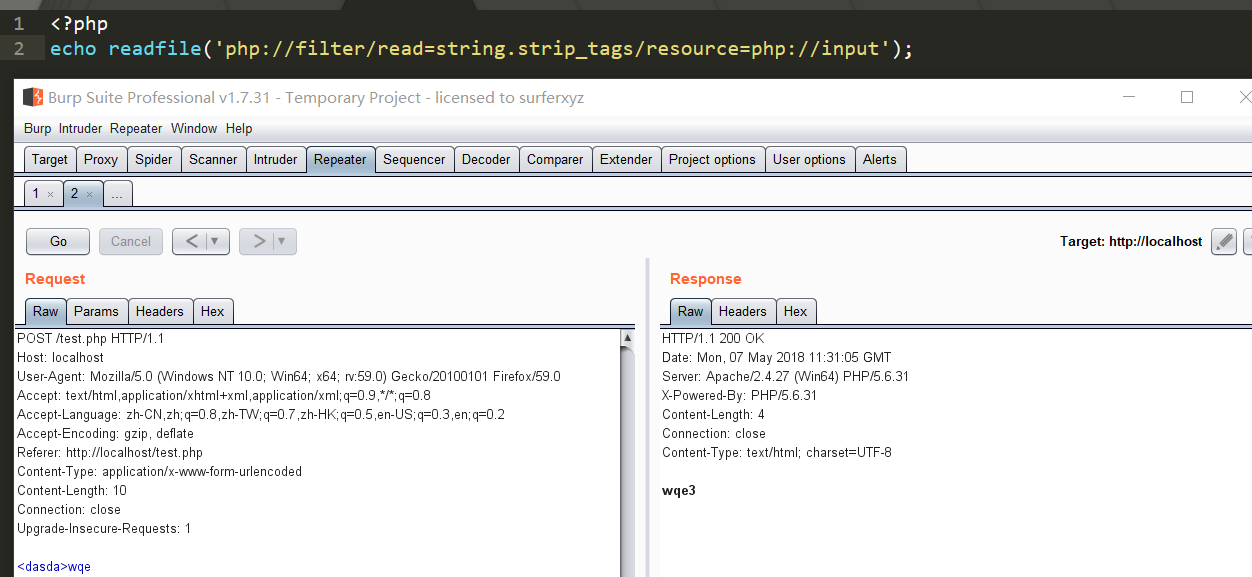Viewport: 1252px width, 577px height.
Task: Expand the back history dropdown arrow
Action: point(217,241)
